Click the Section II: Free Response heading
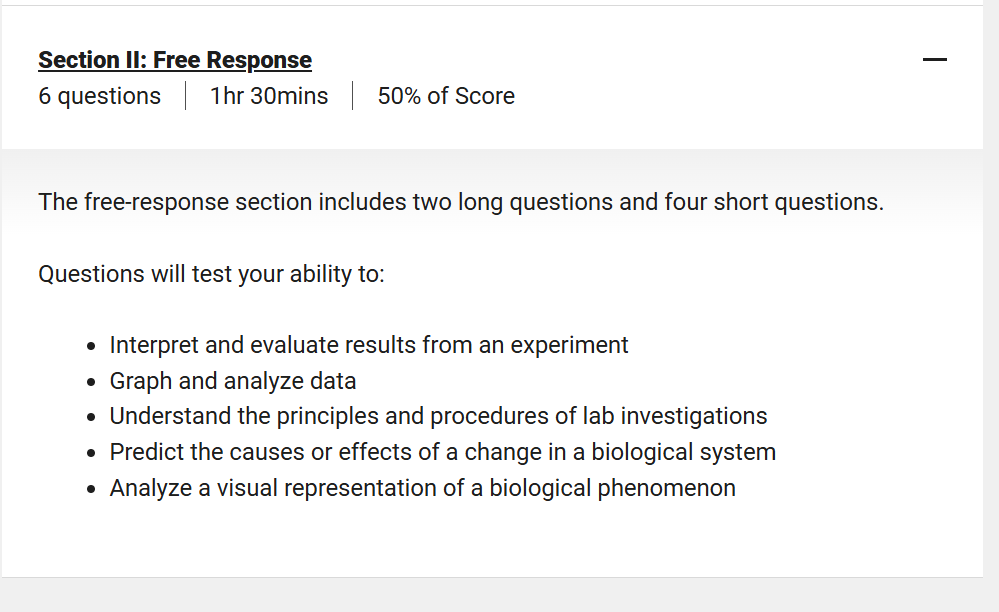The height and width of the screenshot is (612, 999). (x=175, y=60)
